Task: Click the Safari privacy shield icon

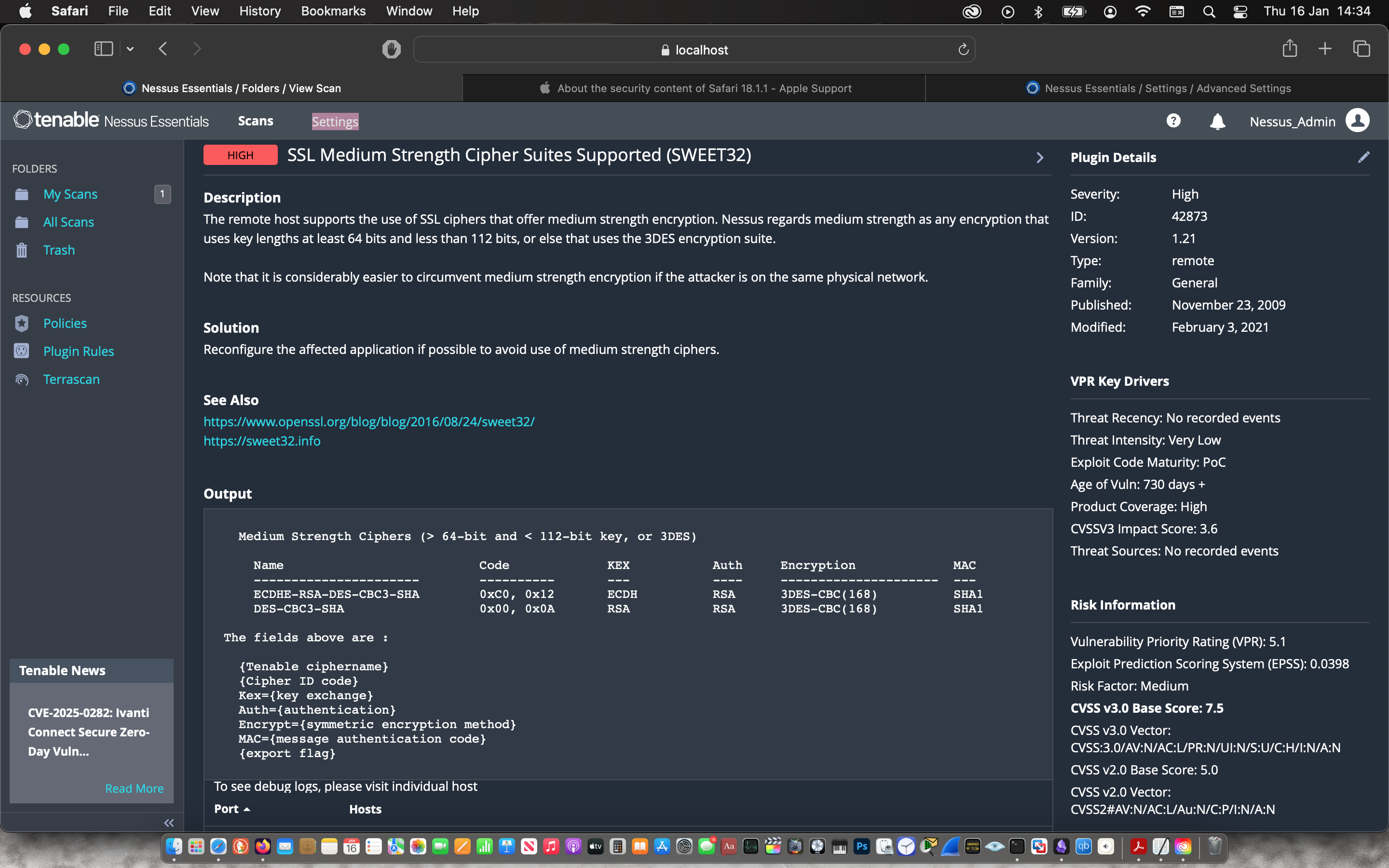Action: 392,49
